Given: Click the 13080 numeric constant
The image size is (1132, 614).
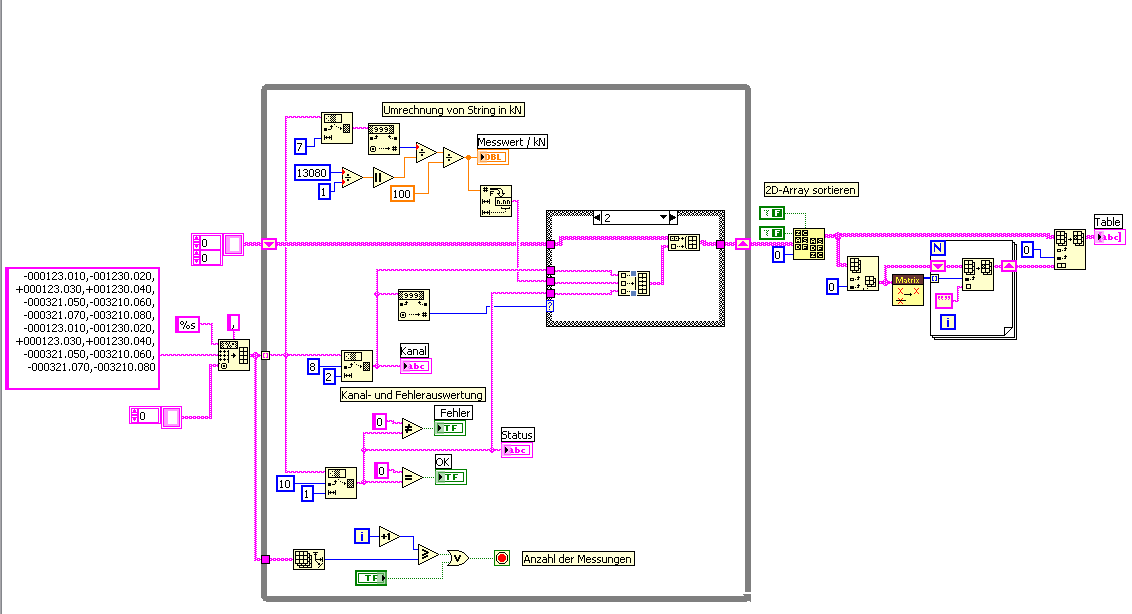Looking at the screenshot, I should click(x=313, y=173).
